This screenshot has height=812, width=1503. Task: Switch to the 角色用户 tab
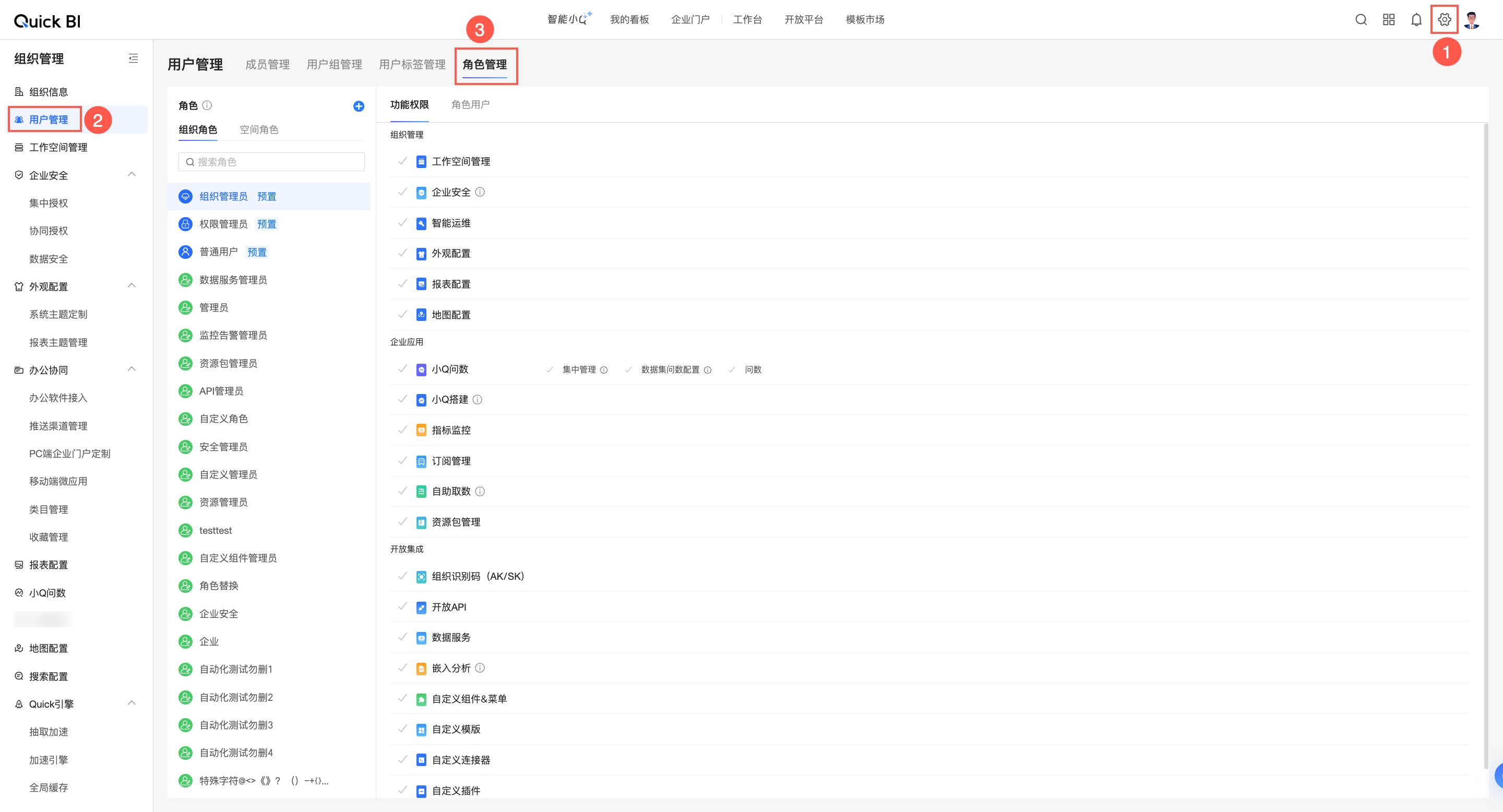pos(470,105)
